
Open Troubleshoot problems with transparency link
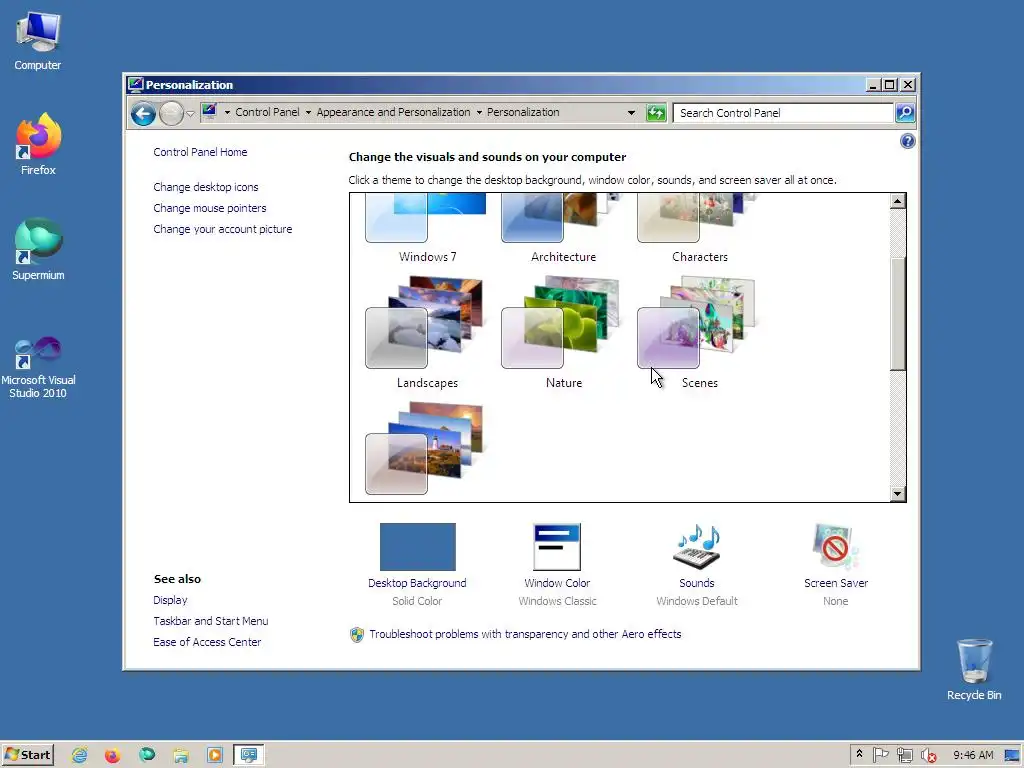[x=525, y=634]
